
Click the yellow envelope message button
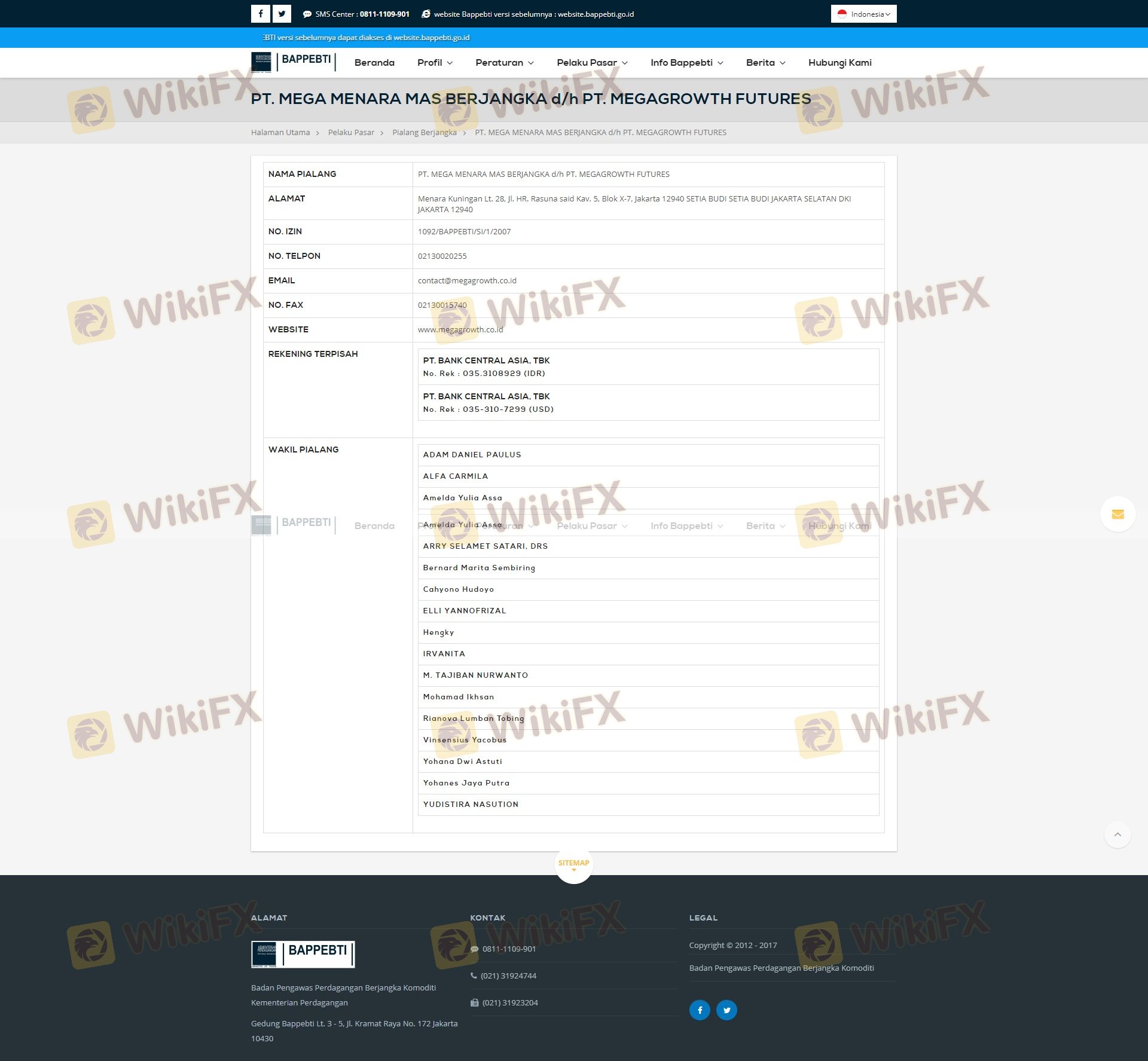(1118, 514)
